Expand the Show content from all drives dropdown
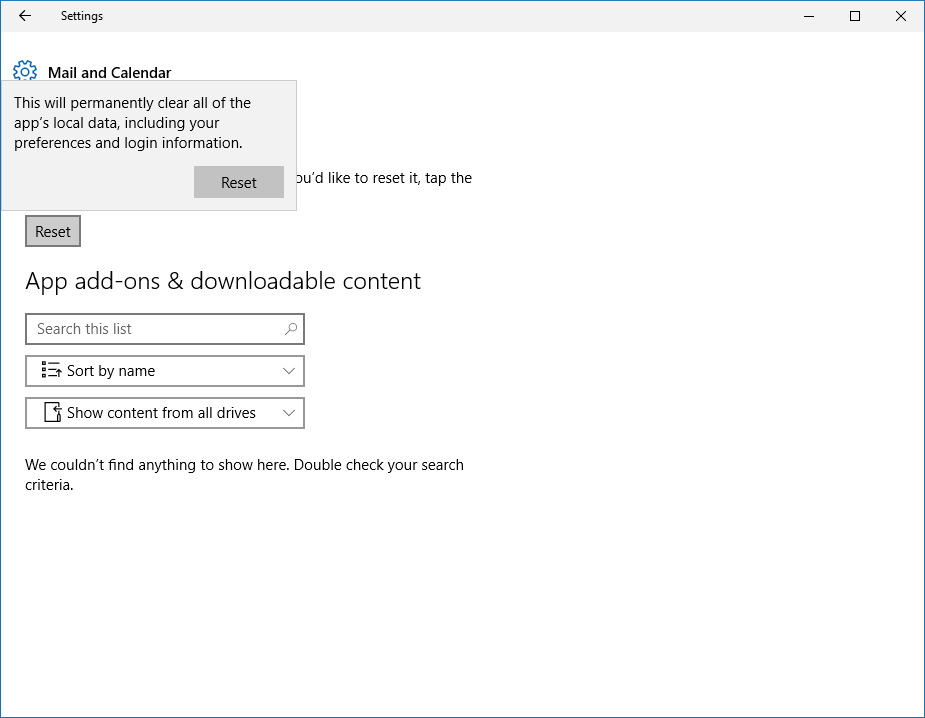 [165, 412]
